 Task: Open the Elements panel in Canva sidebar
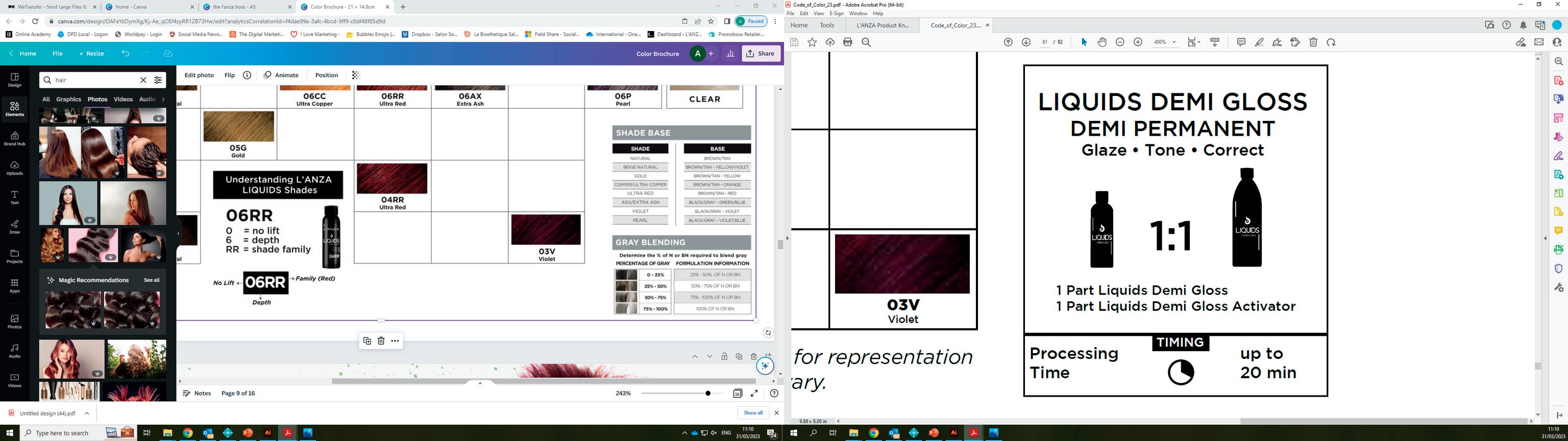coord(15,109)
